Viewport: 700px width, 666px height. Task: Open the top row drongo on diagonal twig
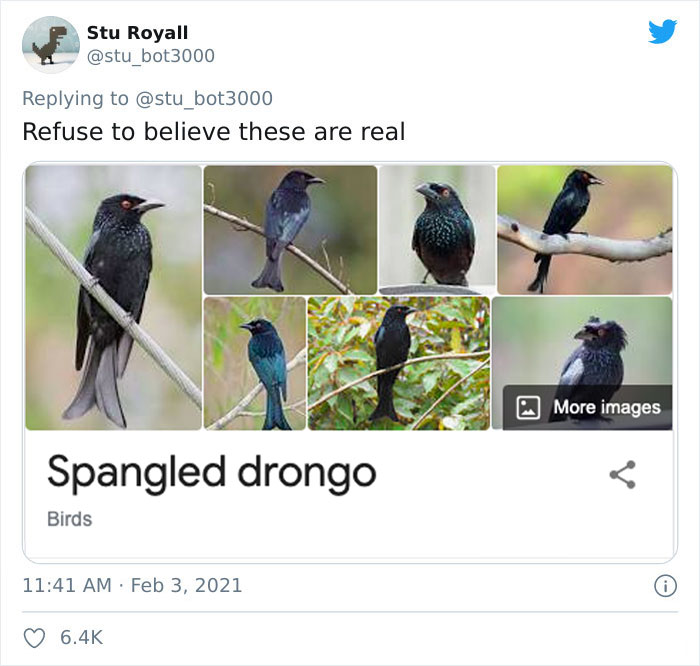pyautogui.click(x=290, y=229)
